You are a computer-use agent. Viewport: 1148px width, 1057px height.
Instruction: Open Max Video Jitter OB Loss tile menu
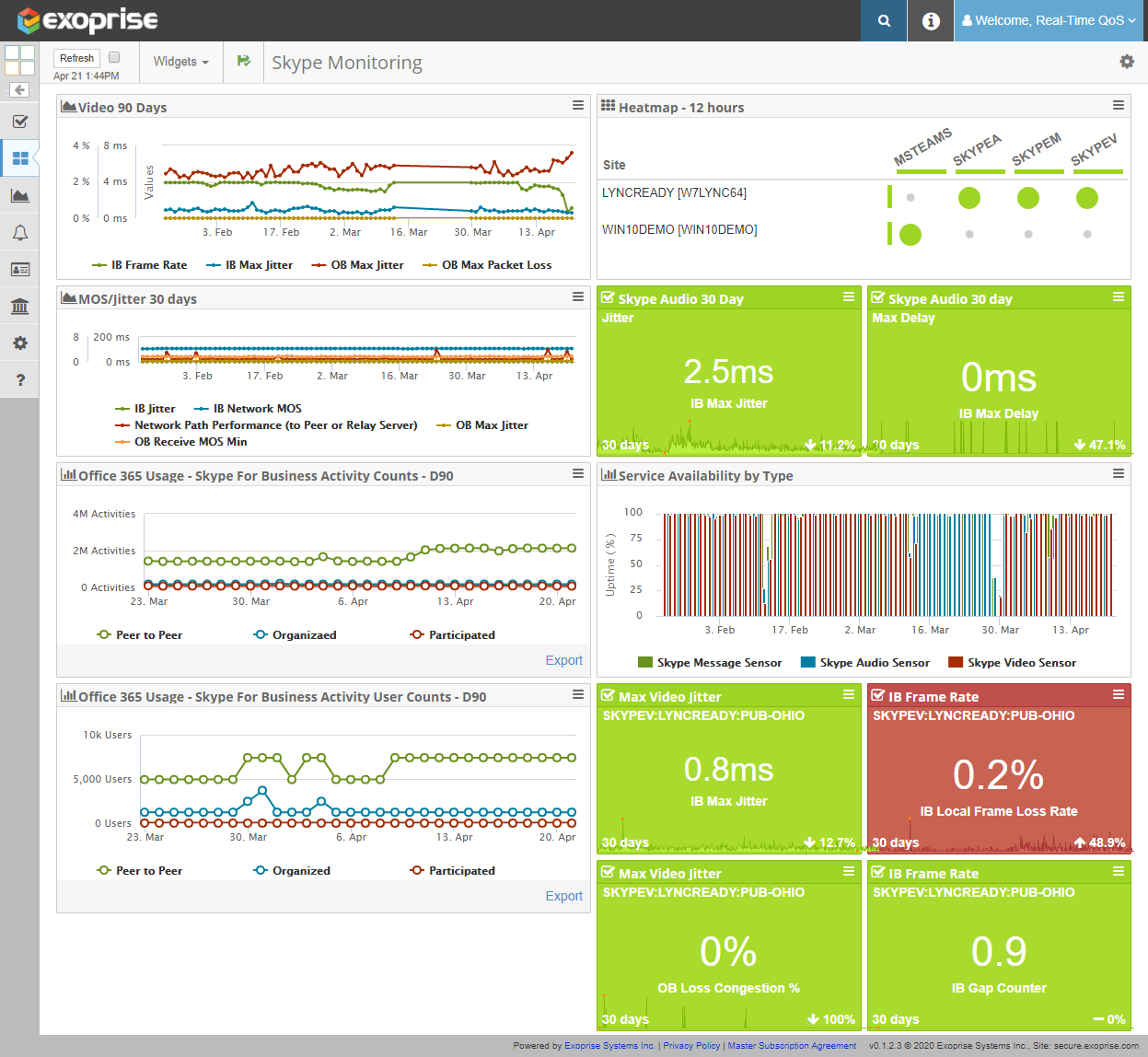849,871
